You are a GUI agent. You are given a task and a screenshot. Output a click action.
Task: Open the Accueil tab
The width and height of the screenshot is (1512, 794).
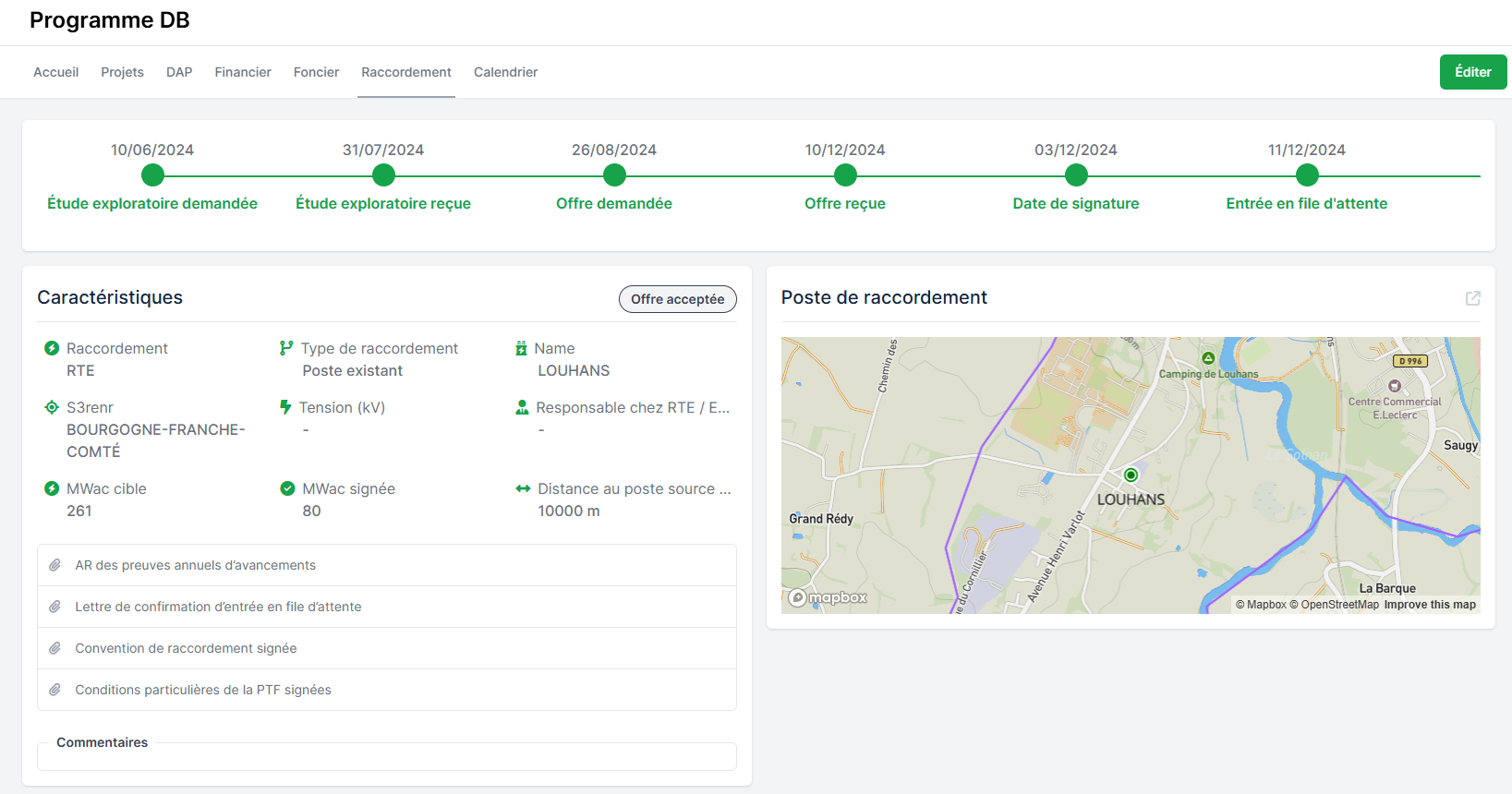(55, 72)
